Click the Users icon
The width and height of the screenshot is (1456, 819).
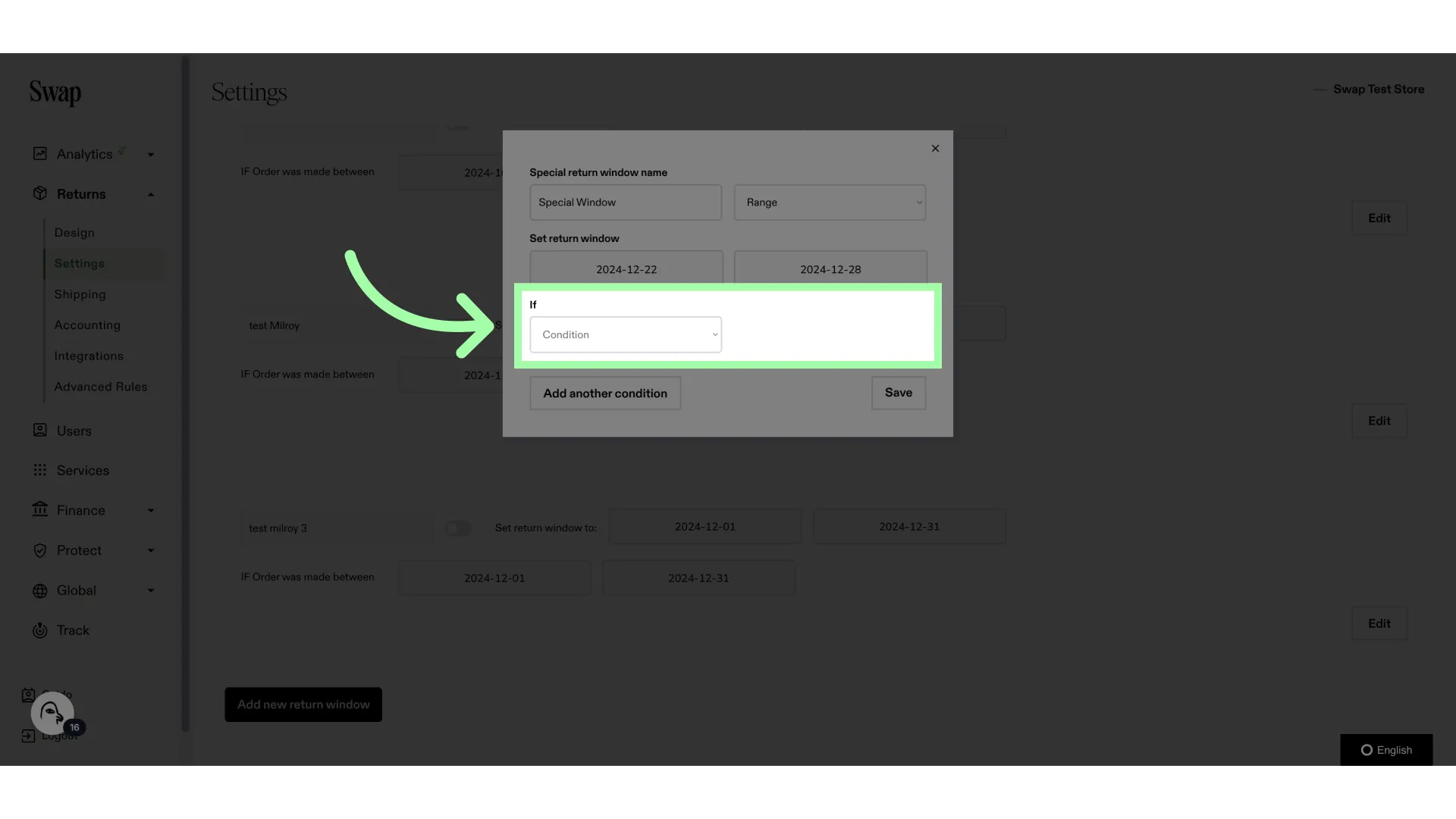[x=40, y=430]
